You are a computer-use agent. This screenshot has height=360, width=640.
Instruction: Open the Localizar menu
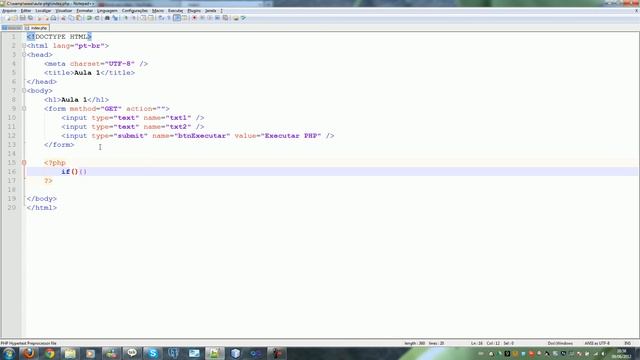point(43,11)
